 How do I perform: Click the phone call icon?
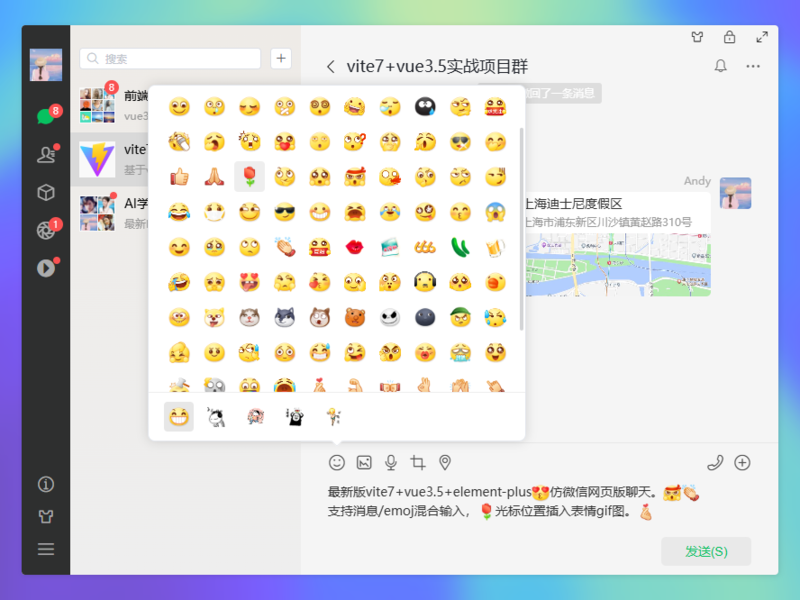pyautogui.click(x=715, y=462)
